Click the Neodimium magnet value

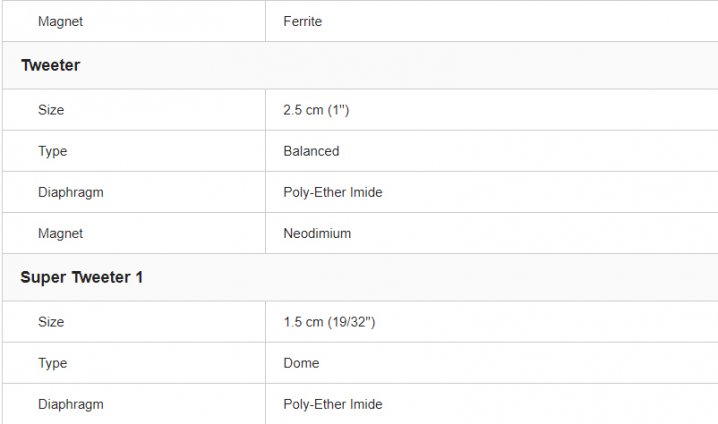pos(317,233)
